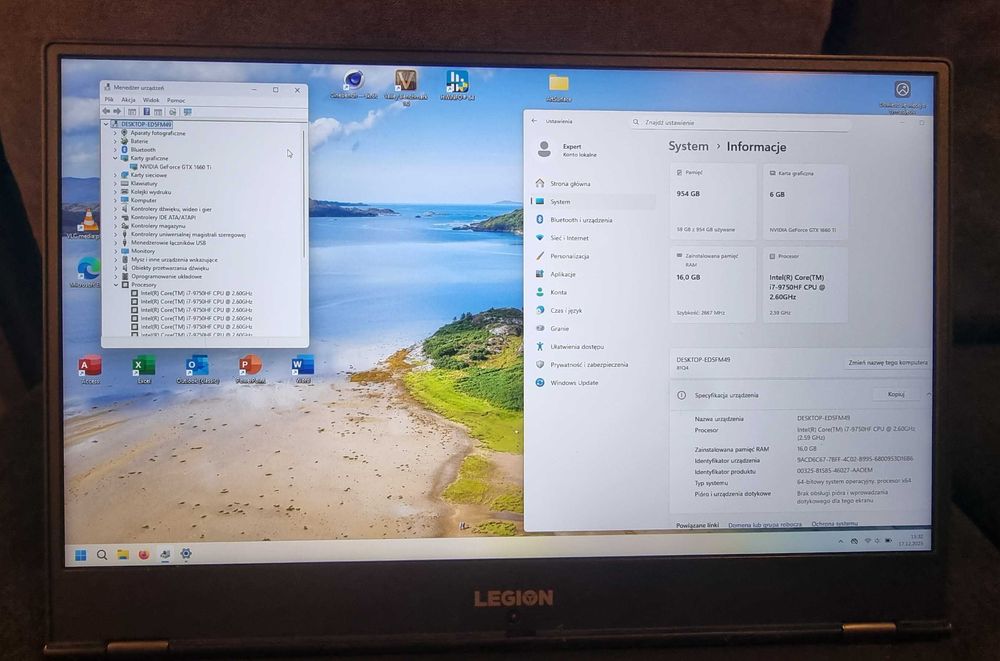The image size is (1000, 661).
Task: Click the blue Help icon in Device Manager toolbar
Action: pos(146,112)
